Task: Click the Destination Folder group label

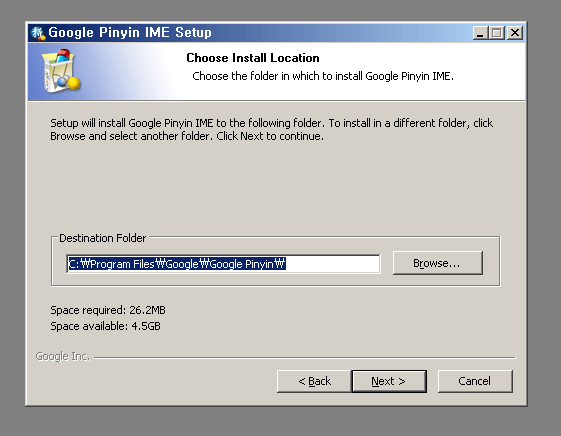Action: [x=102, y=238]
